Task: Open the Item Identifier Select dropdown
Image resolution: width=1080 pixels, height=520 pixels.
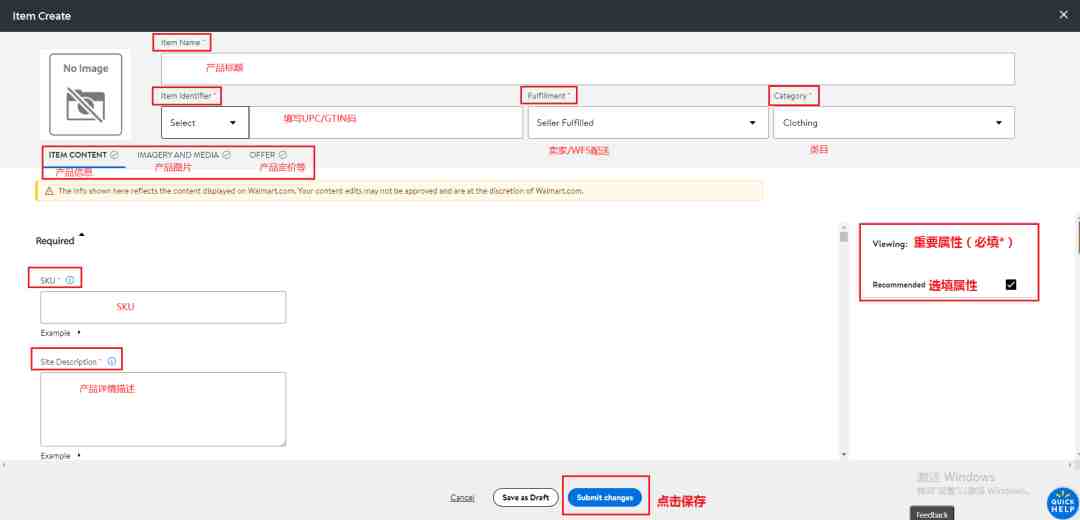Action: pos(205,123)
